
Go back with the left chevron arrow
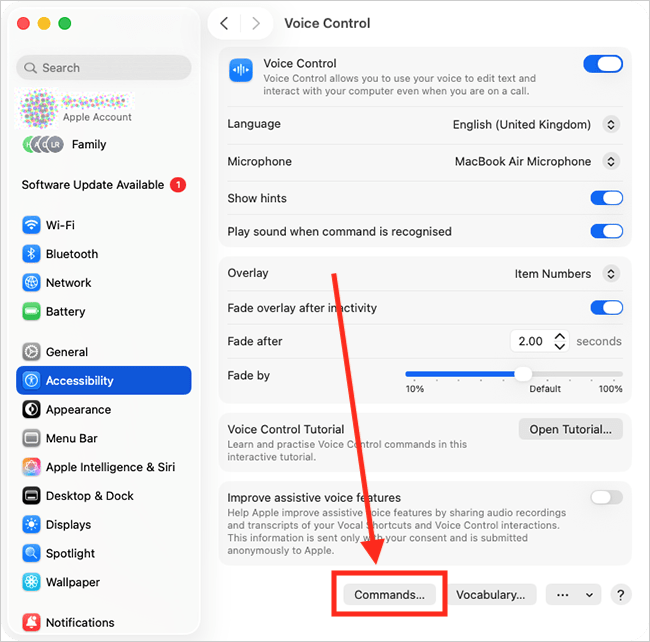tap(224, 23)
